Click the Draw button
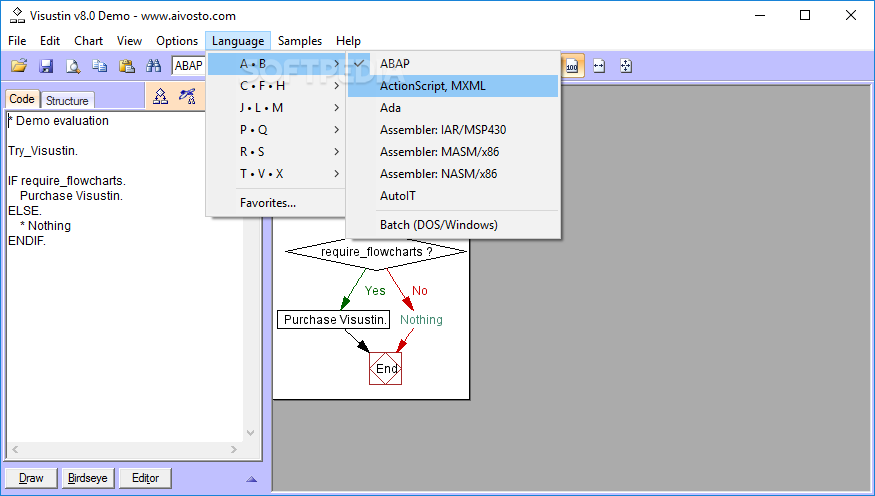This screenshot has height=496, width=875. pos(31,478)
